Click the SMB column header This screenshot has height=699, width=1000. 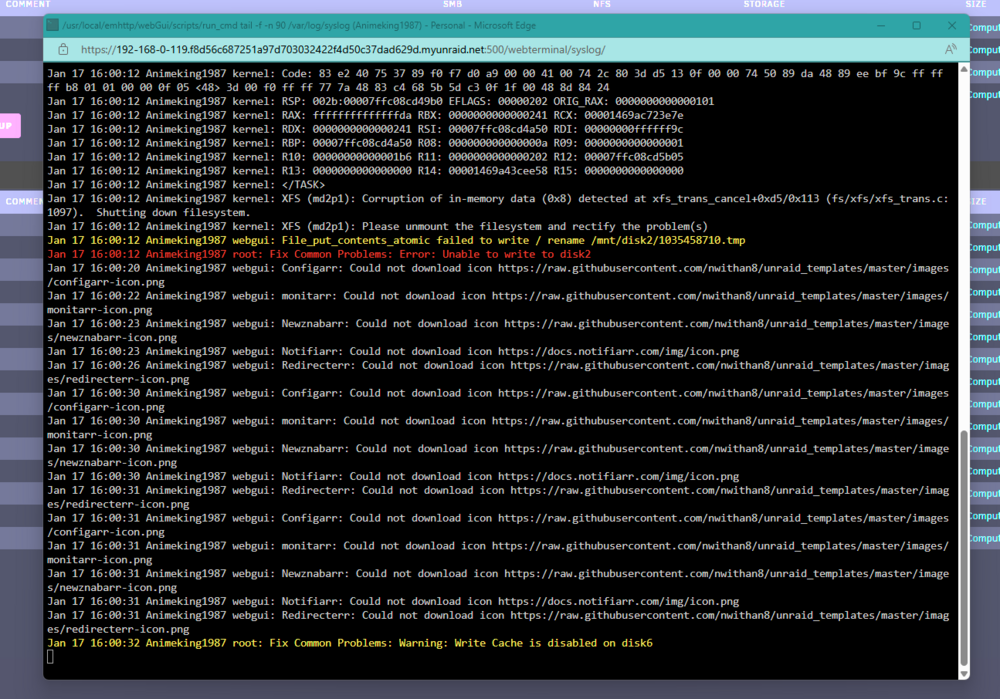(452, 4)
